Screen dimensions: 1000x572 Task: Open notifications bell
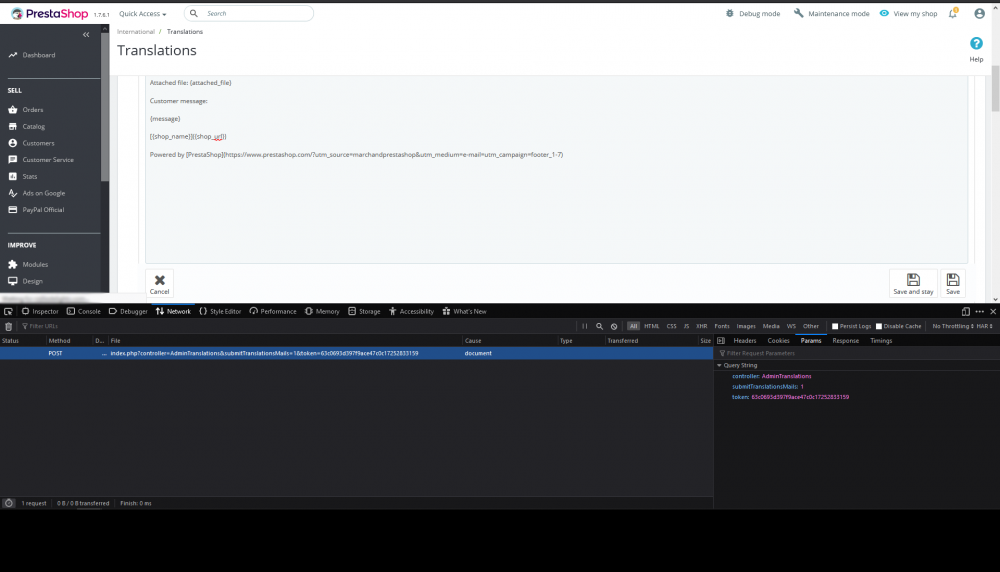click(x=953, y=13)
